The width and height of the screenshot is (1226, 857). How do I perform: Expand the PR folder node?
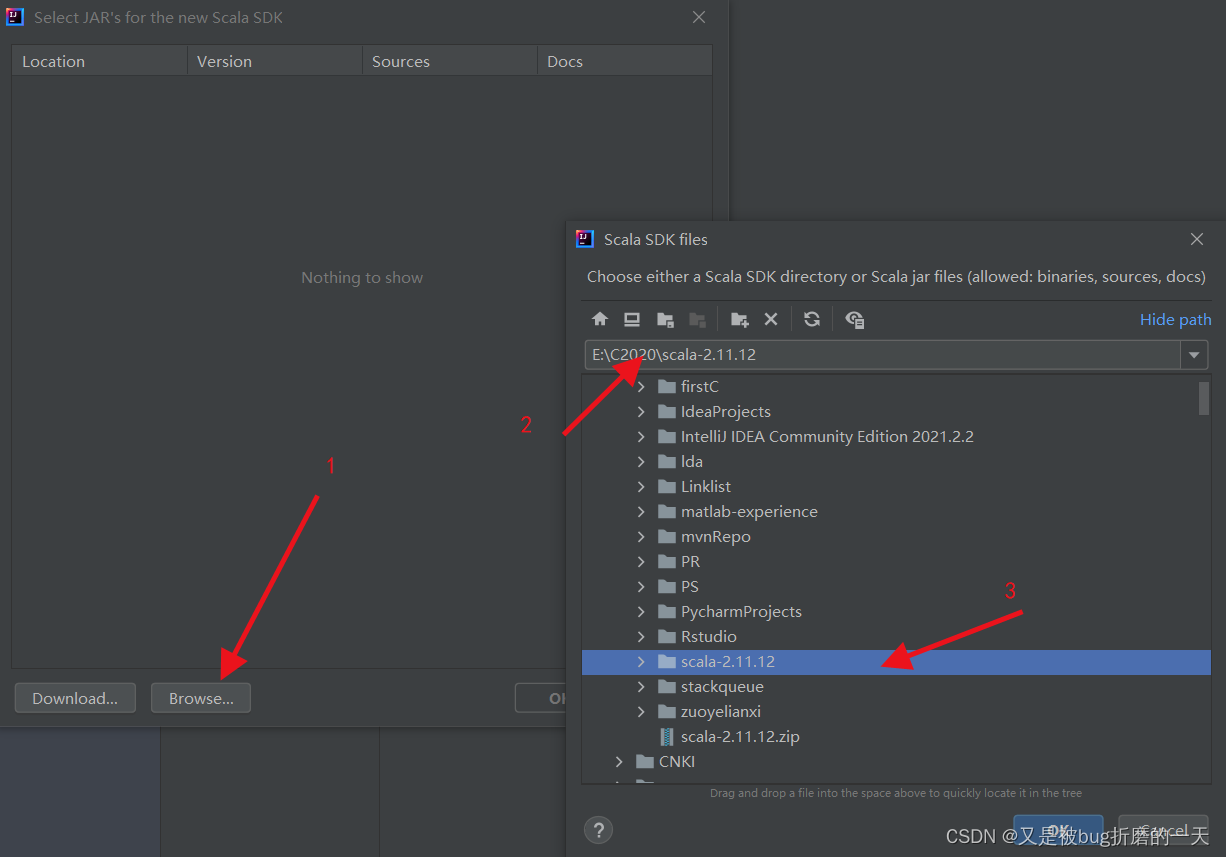641,562
